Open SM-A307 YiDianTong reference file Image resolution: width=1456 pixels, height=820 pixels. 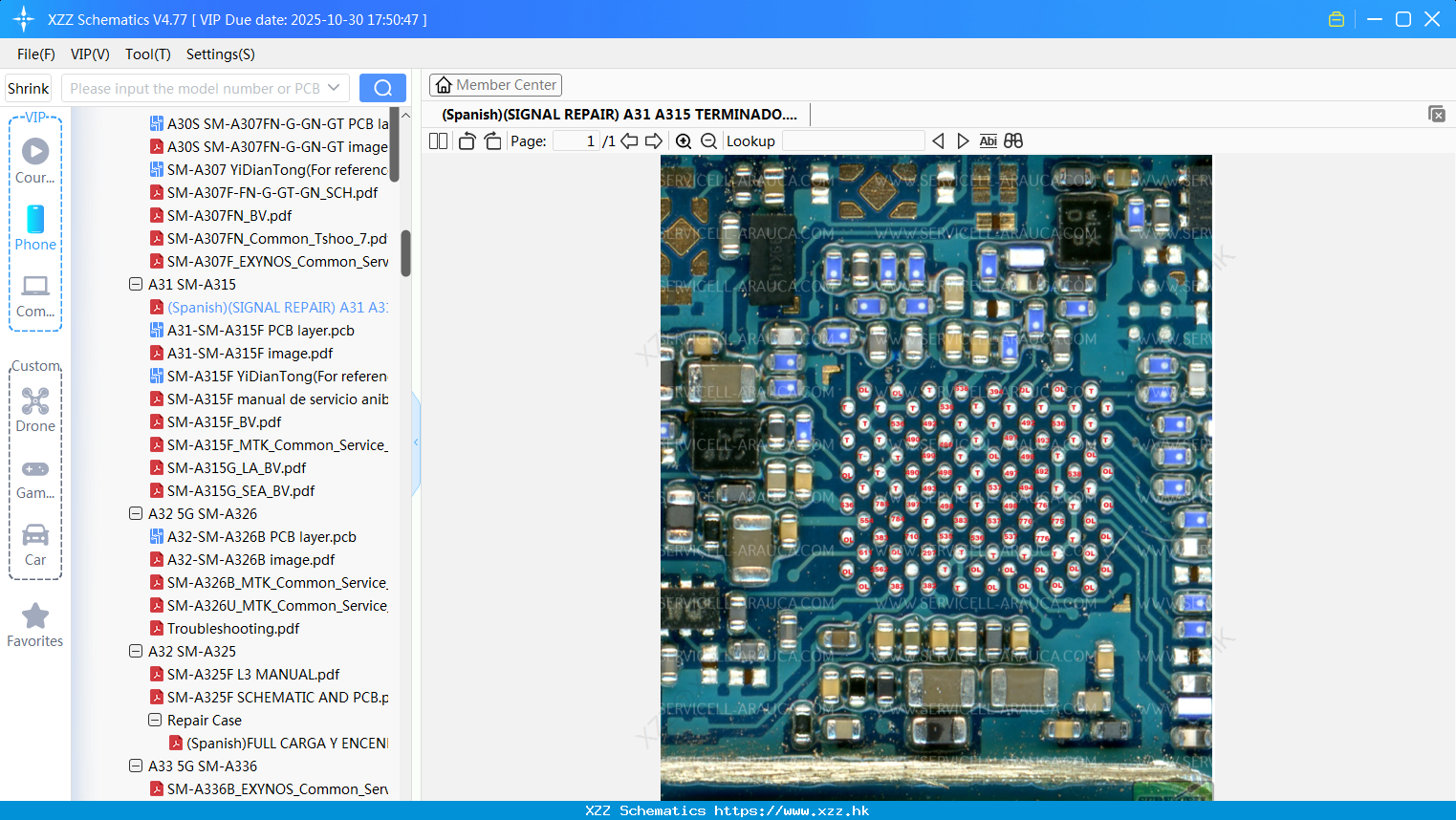tap(269, 169)
